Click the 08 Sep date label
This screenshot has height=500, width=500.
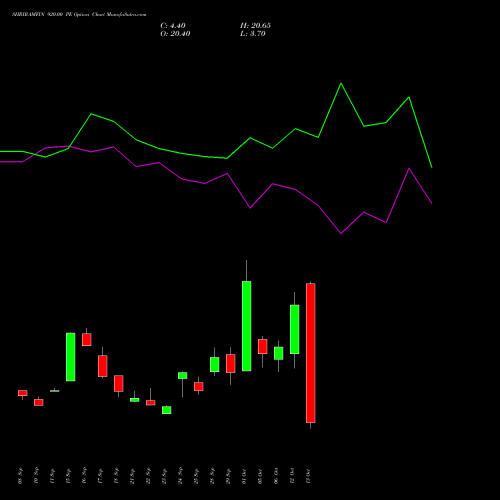point(21,476)
